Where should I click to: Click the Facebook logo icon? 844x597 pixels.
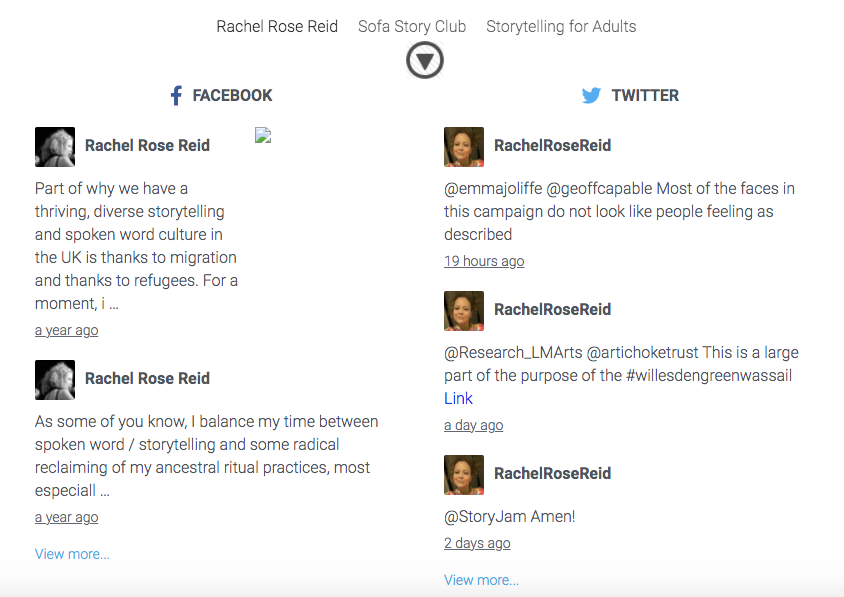click(x=176, y=96)
